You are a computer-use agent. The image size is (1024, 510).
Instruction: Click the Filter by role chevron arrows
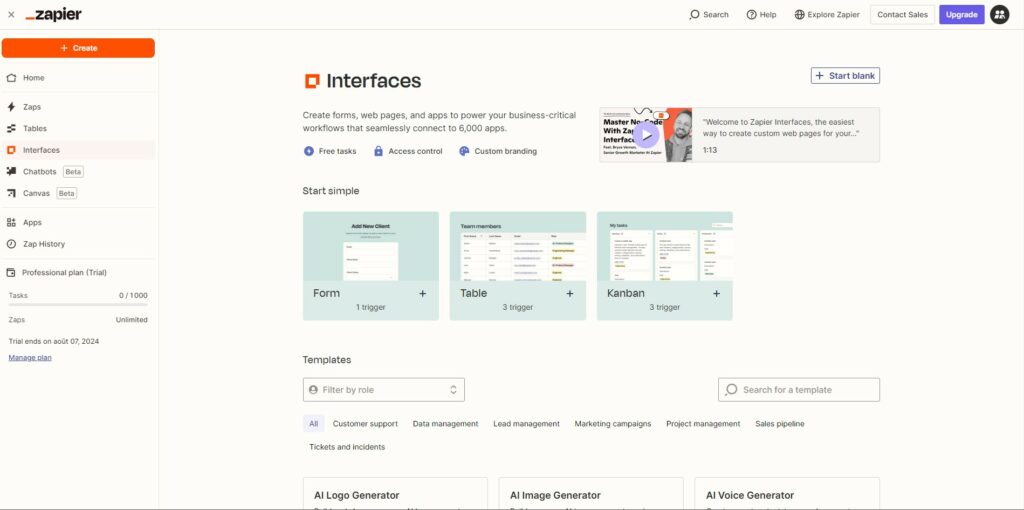coord(453,390)
